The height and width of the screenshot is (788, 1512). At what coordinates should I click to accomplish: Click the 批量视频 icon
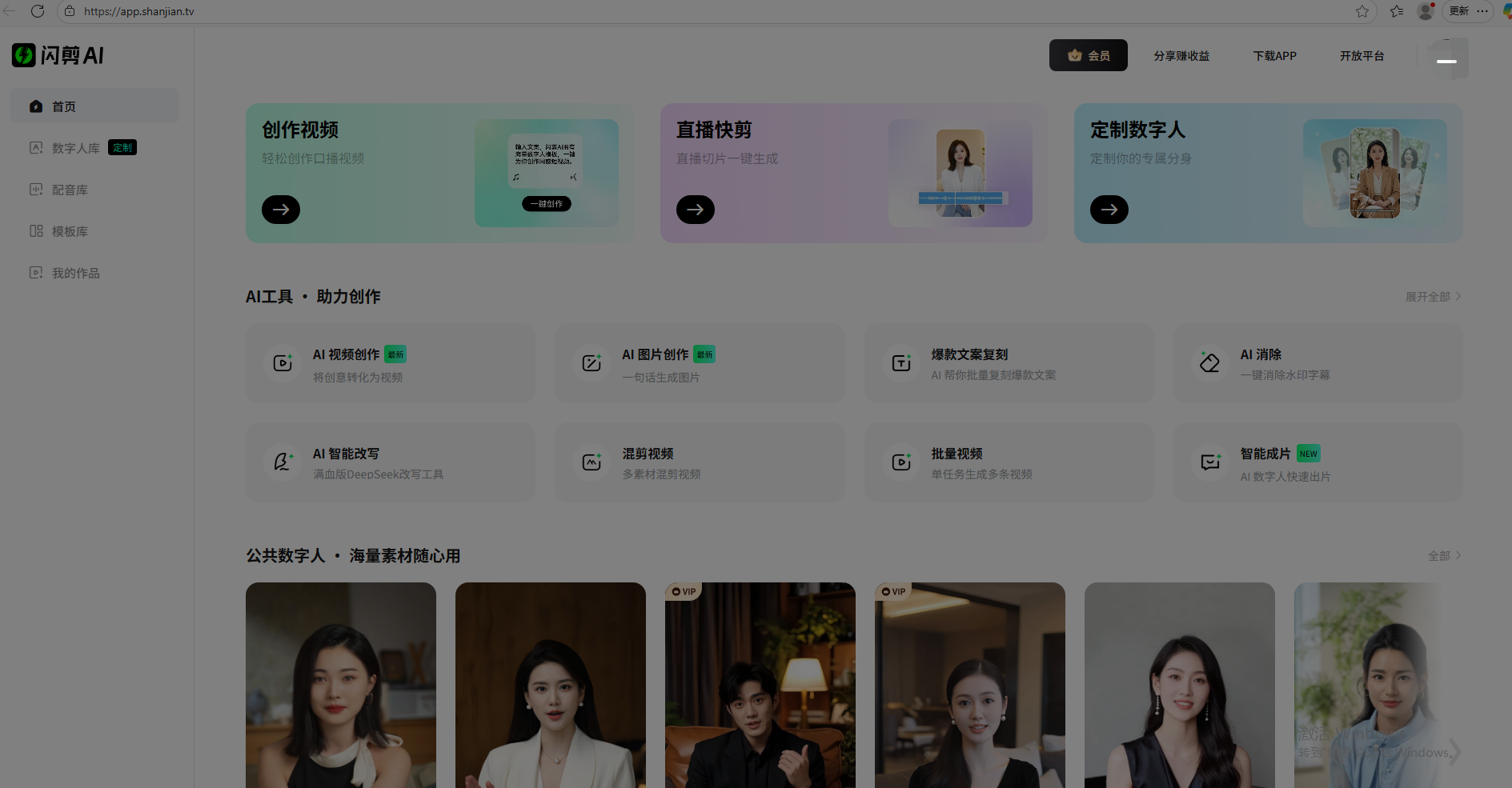[x=901, y=462]
